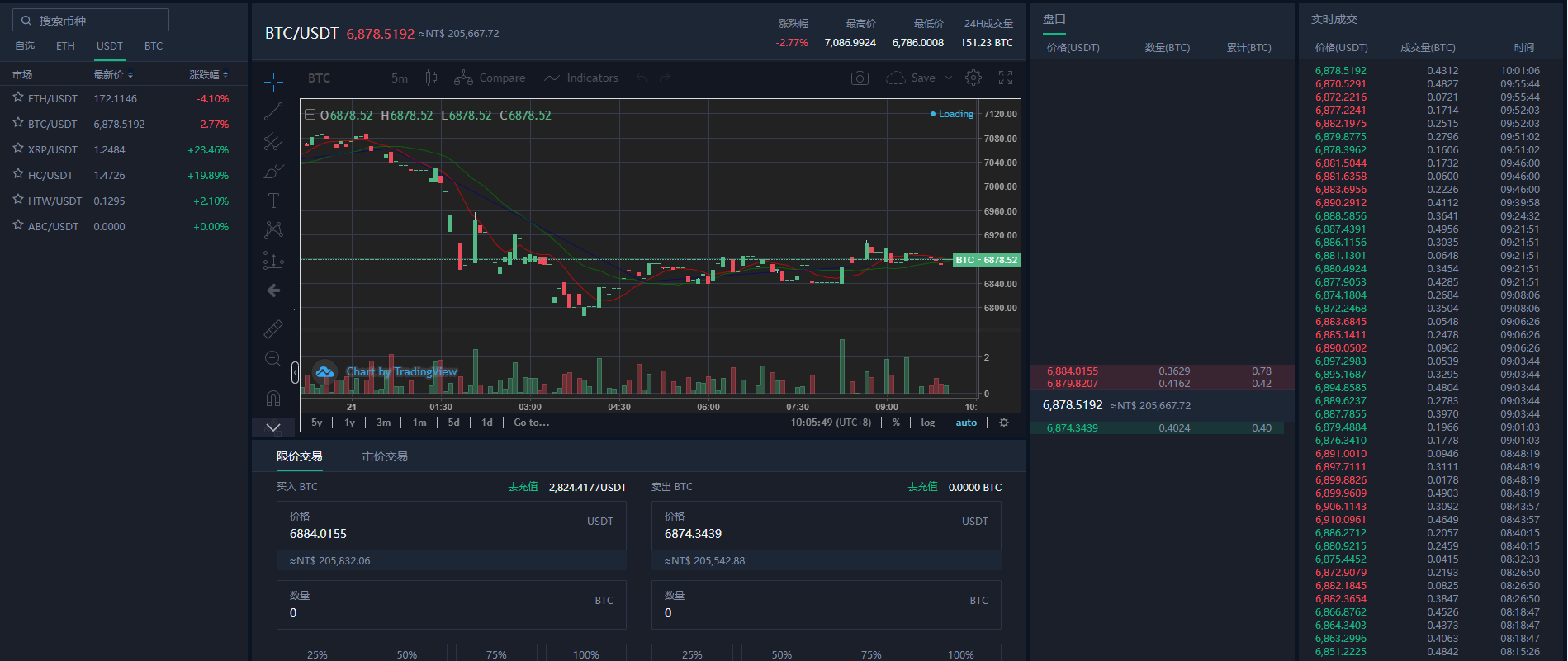Image resolution: width=1568 pixels, height=661 pixels.
Task: Activate the zoom-in magnifier tool
Action: point(273,358)
